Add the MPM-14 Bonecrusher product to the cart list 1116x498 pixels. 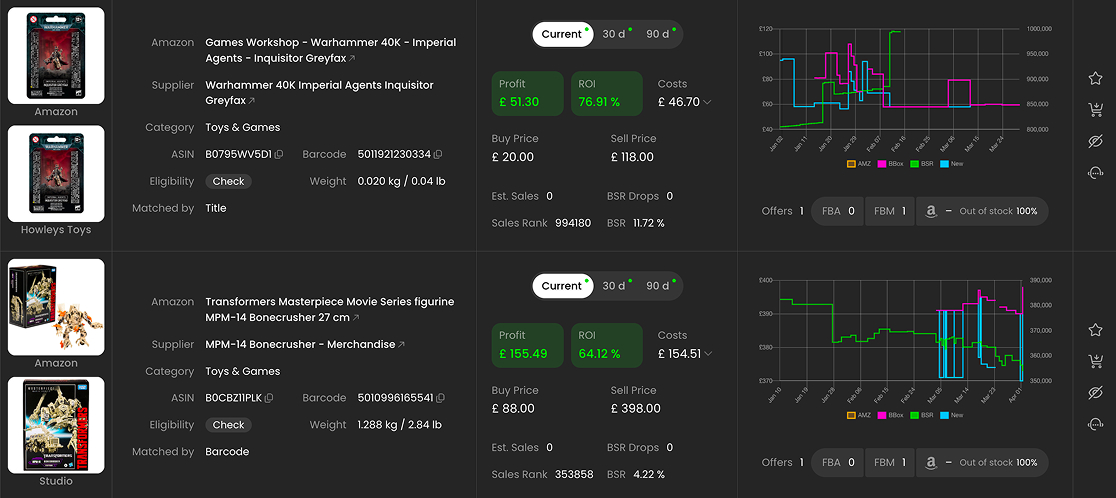(x=1095, y=361)
